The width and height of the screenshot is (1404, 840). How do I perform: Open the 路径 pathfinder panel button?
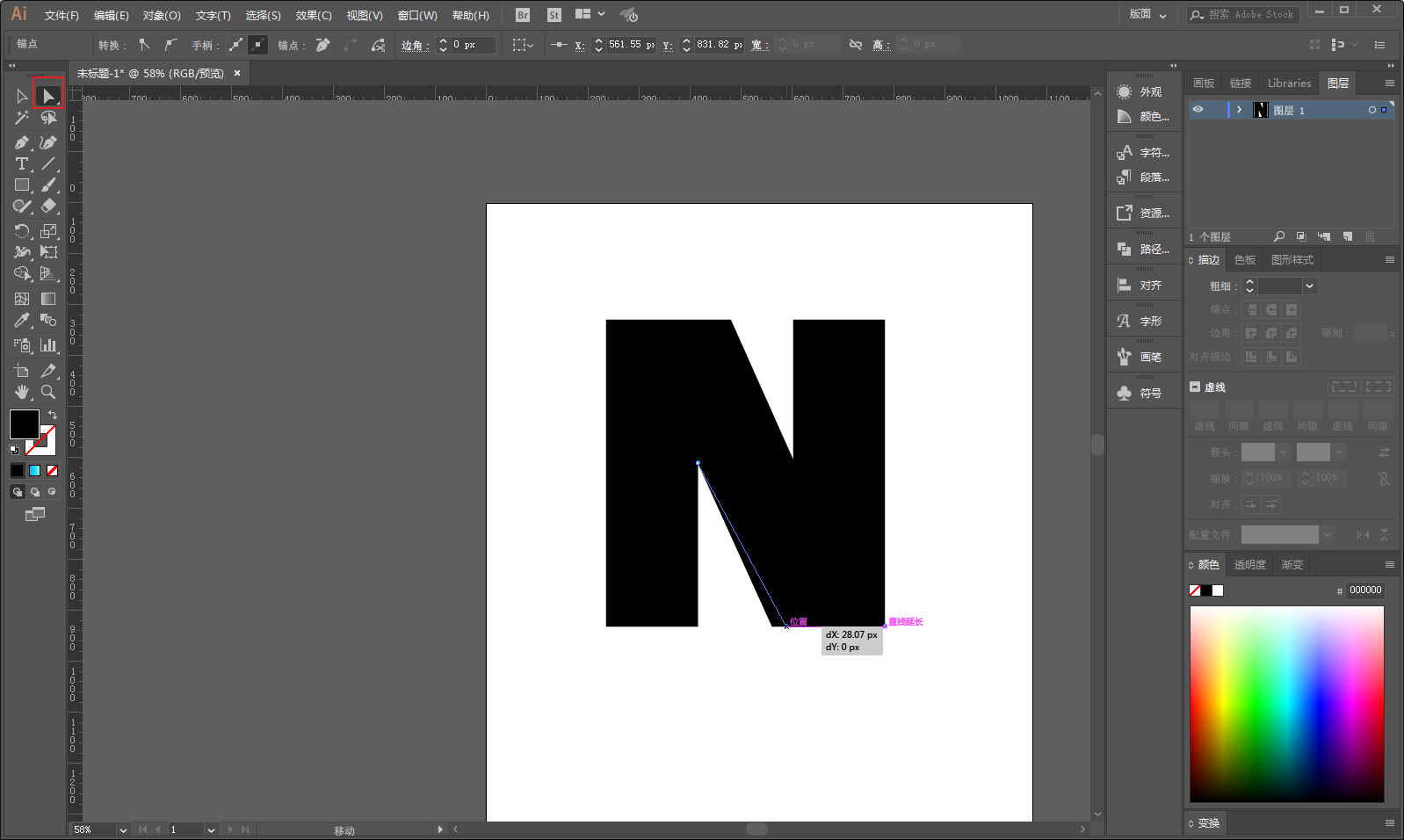pos(1142,250)
